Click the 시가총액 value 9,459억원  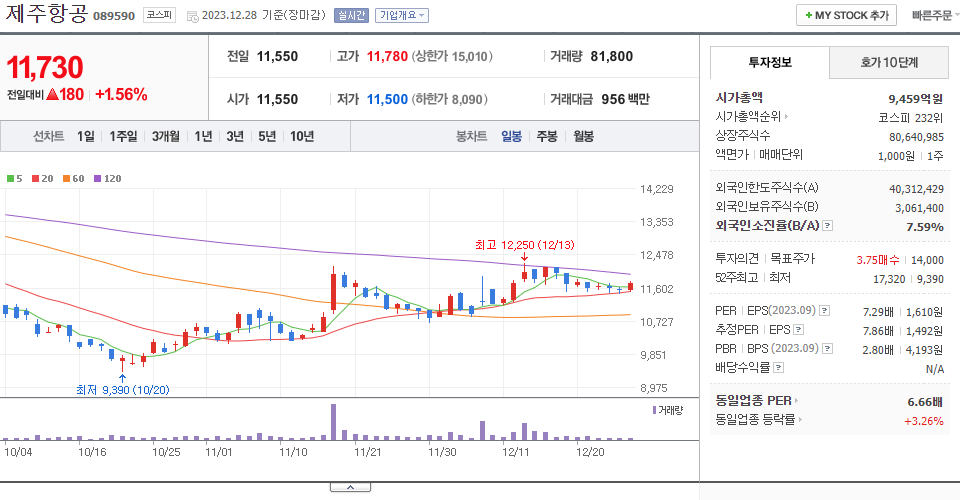click(x=915, y=99)
